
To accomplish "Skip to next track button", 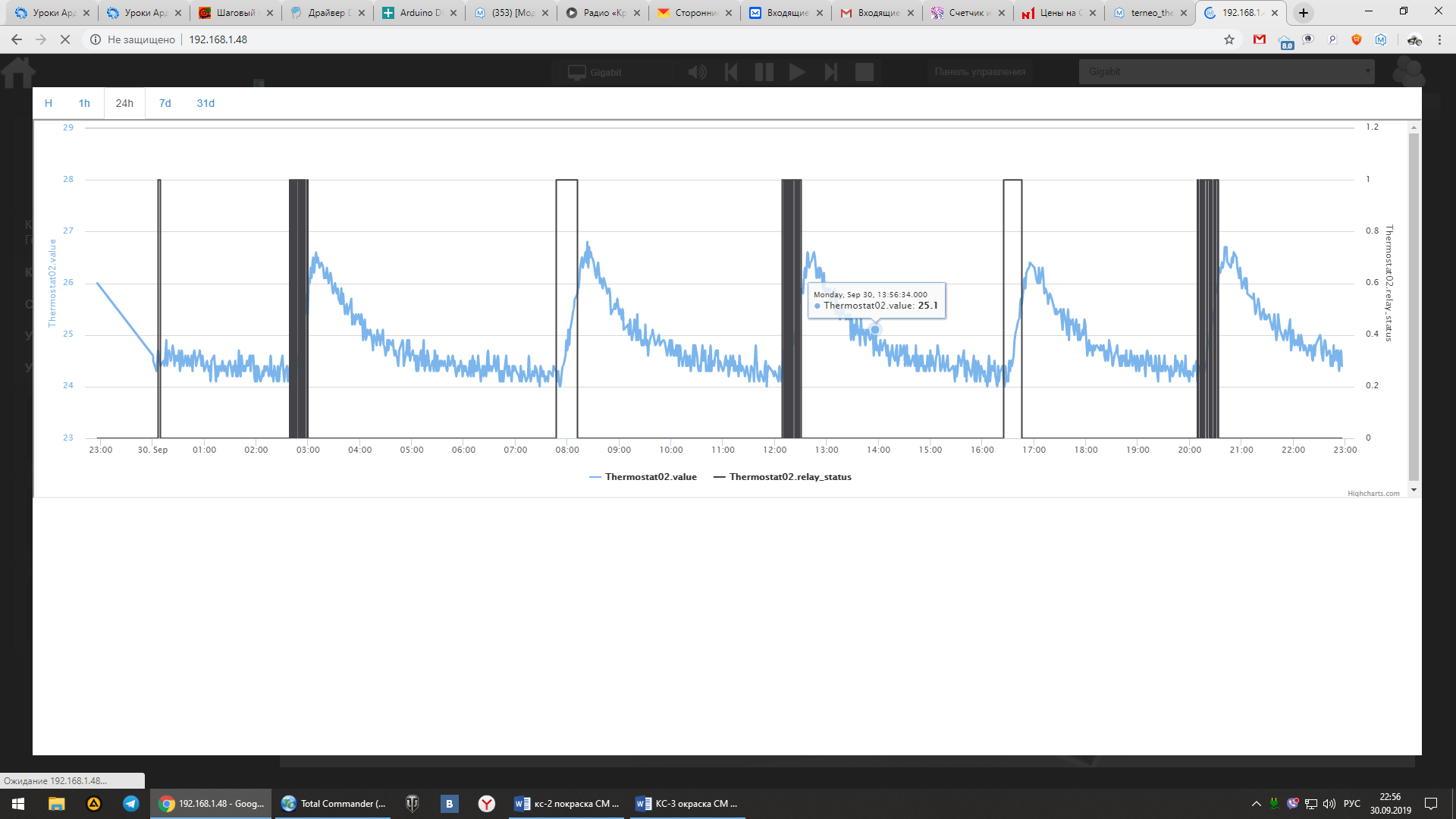I will 831,72.
